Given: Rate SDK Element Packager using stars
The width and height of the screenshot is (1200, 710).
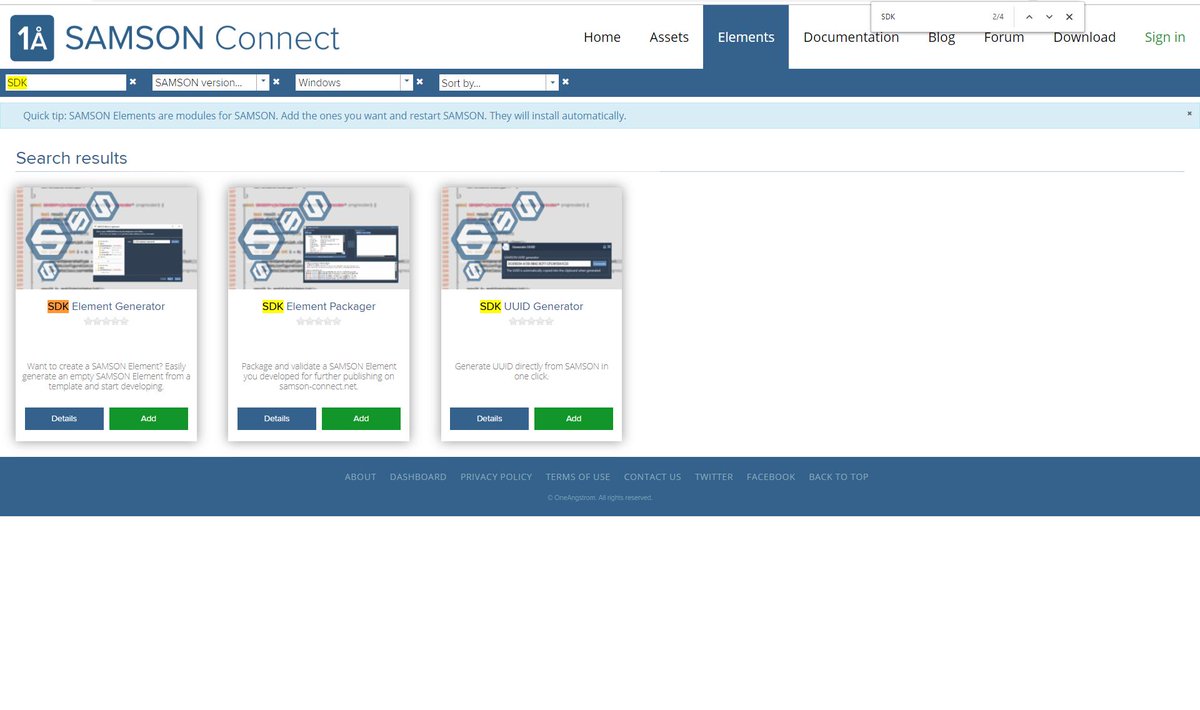Looking at the screenshot, I should click(319, 322).
